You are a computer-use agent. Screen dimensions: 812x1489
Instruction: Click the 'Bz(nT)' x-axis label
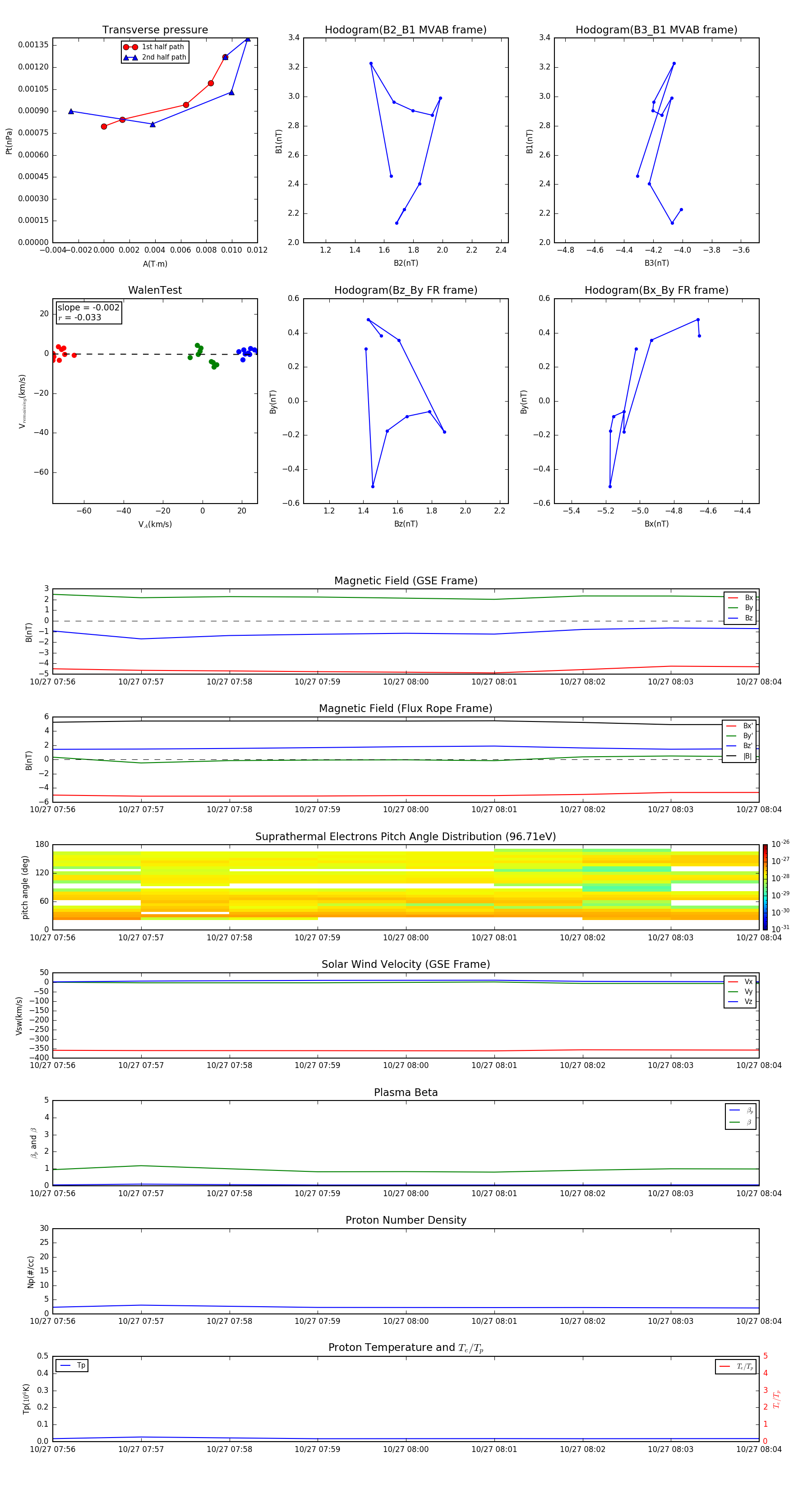tap(406, 524)
